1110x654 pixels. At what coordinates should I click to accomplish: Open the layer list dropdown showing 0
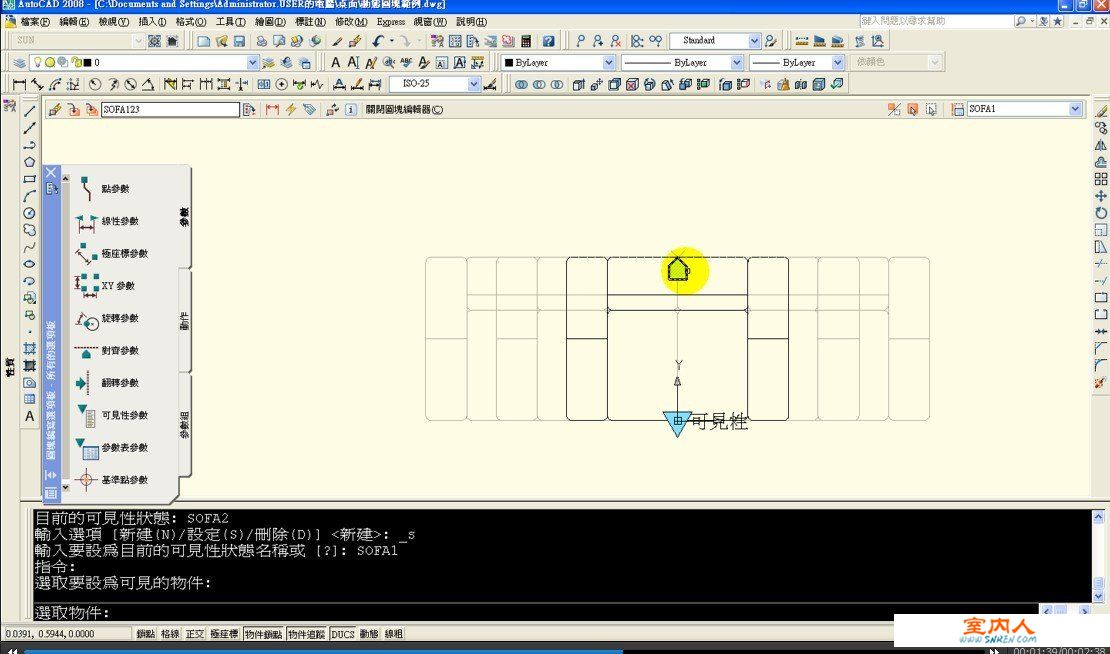253,62
